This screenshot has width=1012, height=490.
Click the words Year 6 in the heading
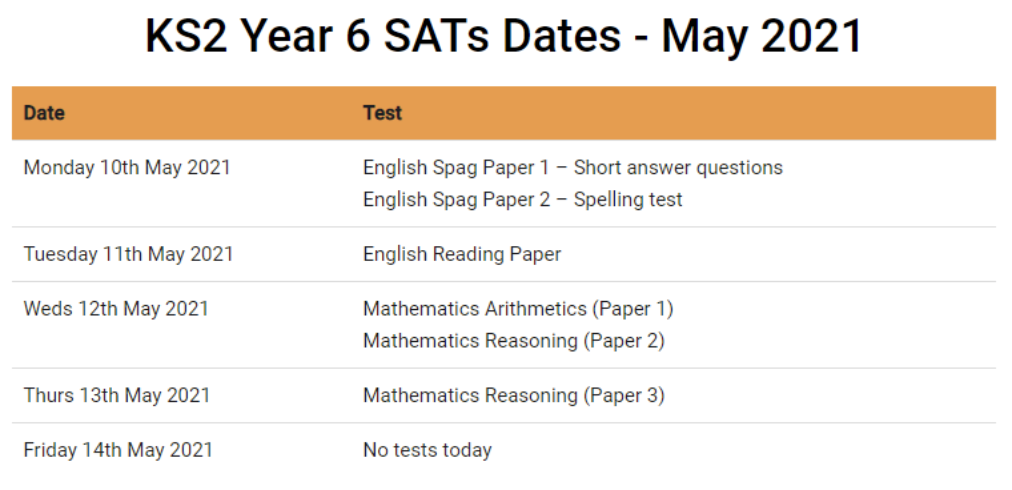[305, 37]
